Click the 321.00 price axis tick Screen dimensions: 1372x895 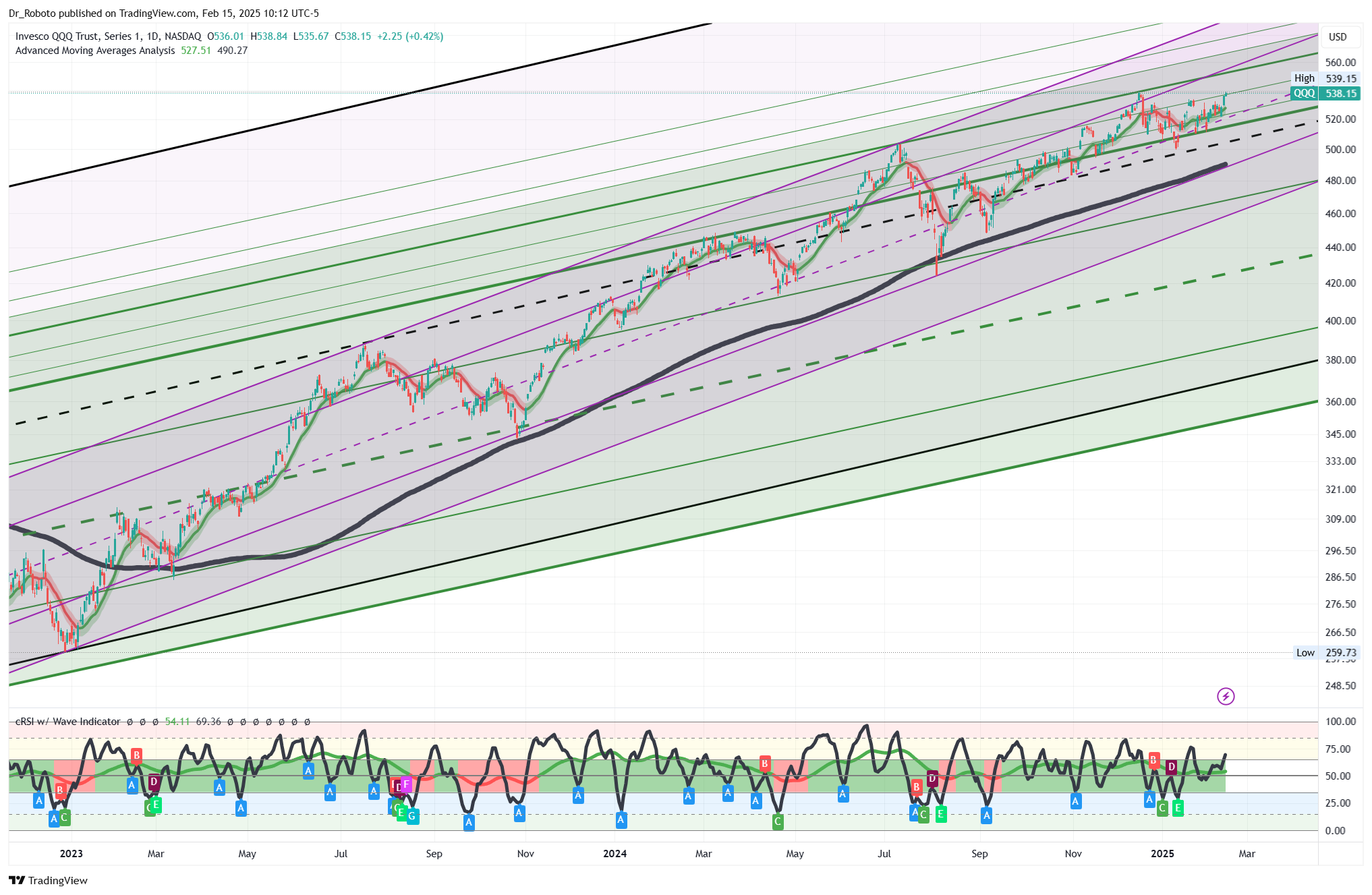1340,490
